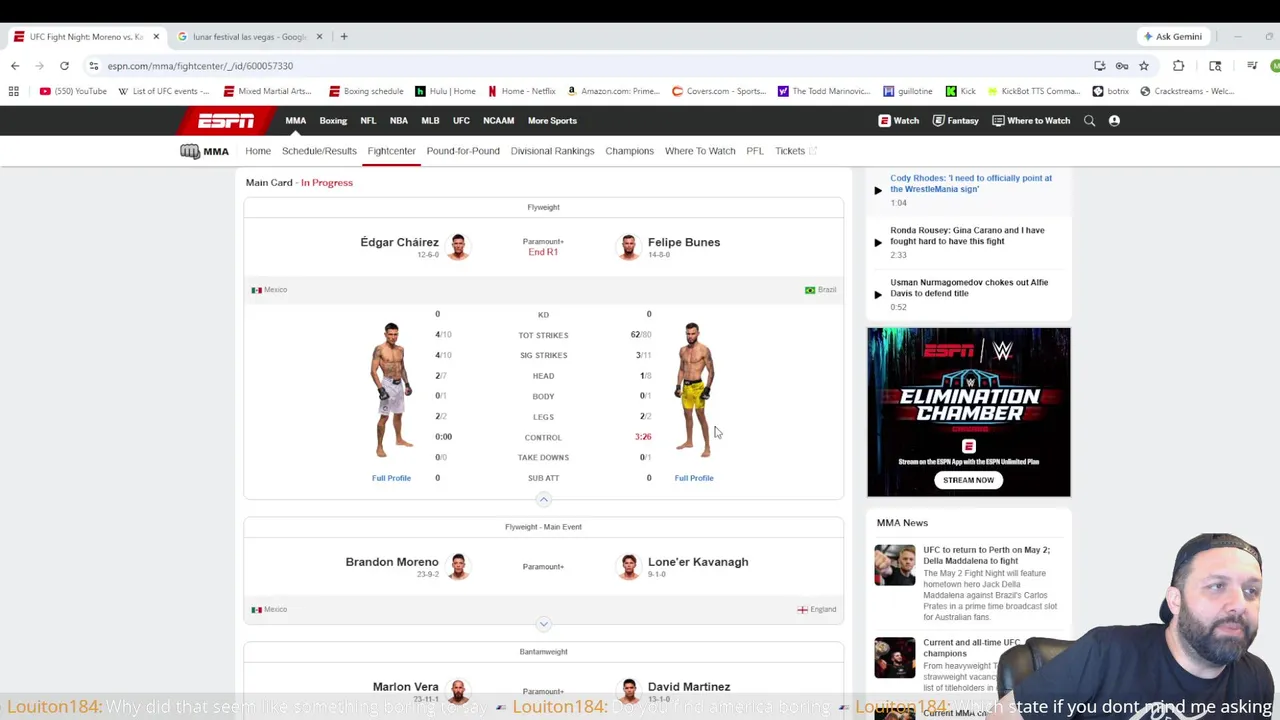Open Felipe Bunes headshot icon

[628, 246]
